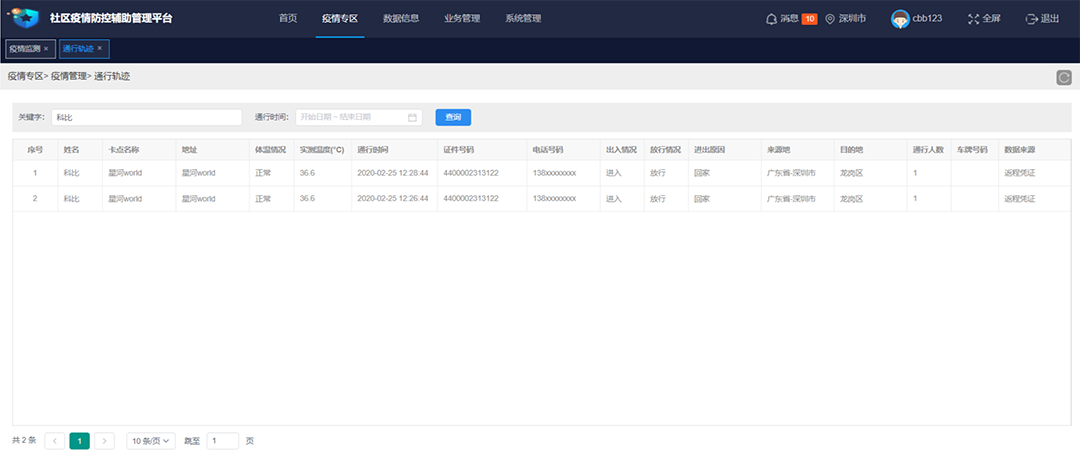Viewport: 1080px width, 458px height.
Task: Focus the 跳至 page number input
Action: click(x=222, y=441)
